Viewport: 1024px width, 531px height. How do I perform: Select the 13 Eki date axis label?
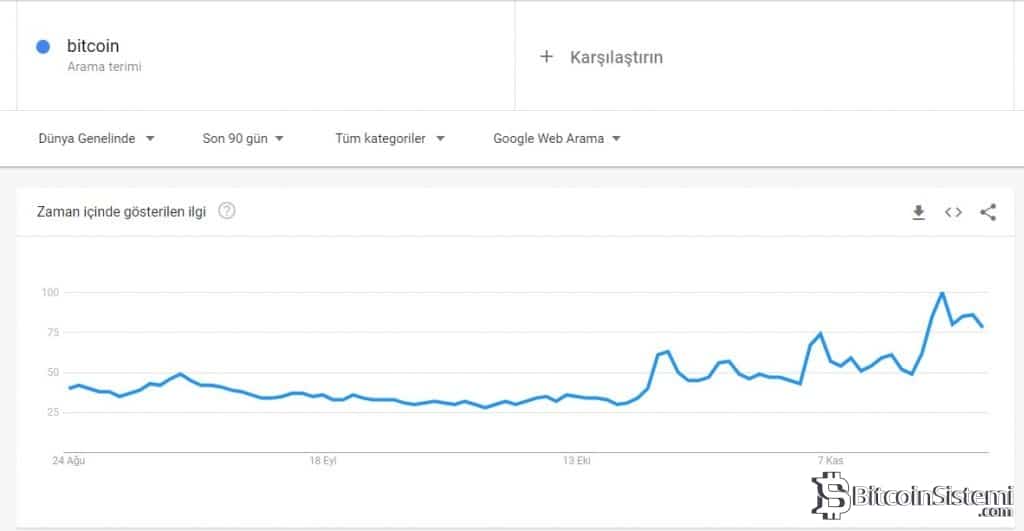point(577,461)
